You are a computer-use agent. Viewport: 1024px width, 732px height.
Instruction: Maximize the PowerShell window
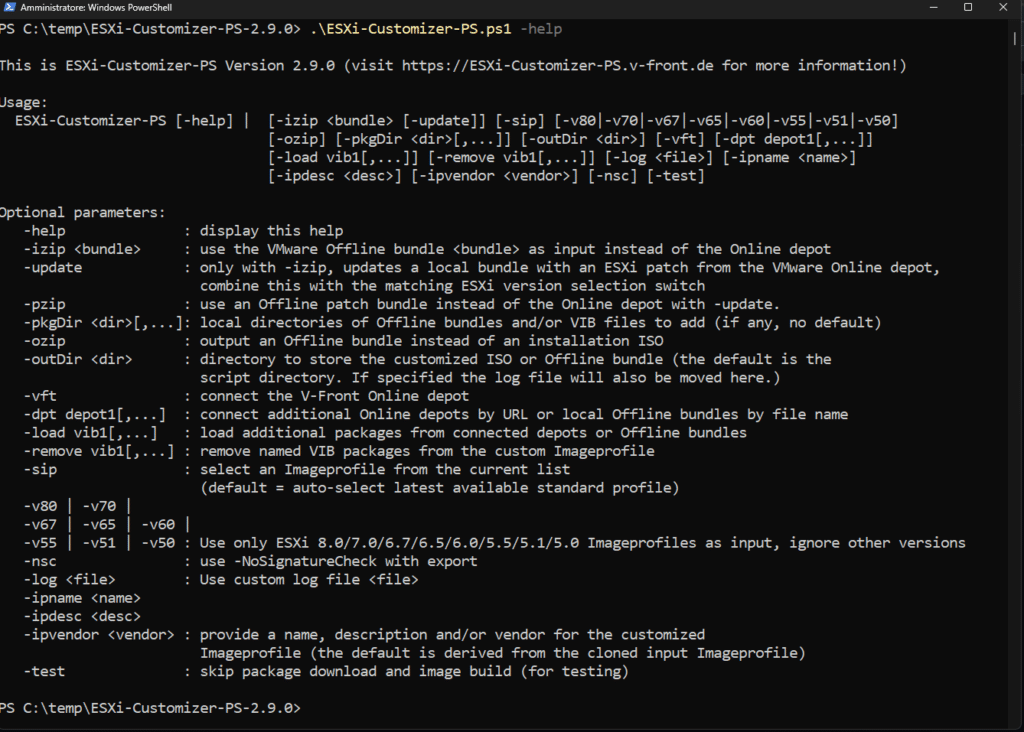(968, 7)
